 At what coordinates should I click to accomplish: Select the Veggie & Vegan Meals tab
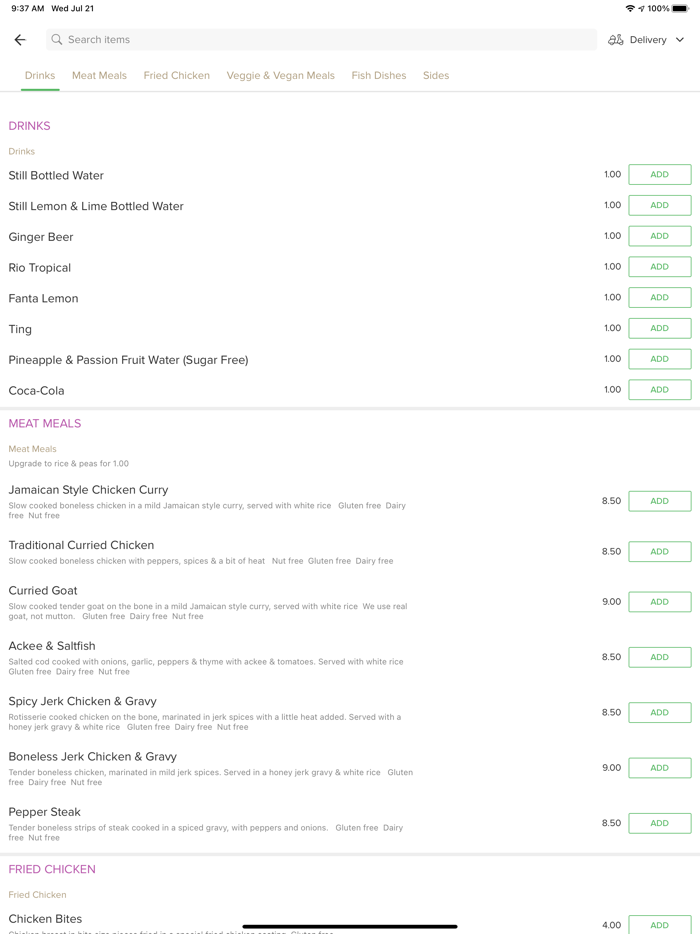[281, 76]
